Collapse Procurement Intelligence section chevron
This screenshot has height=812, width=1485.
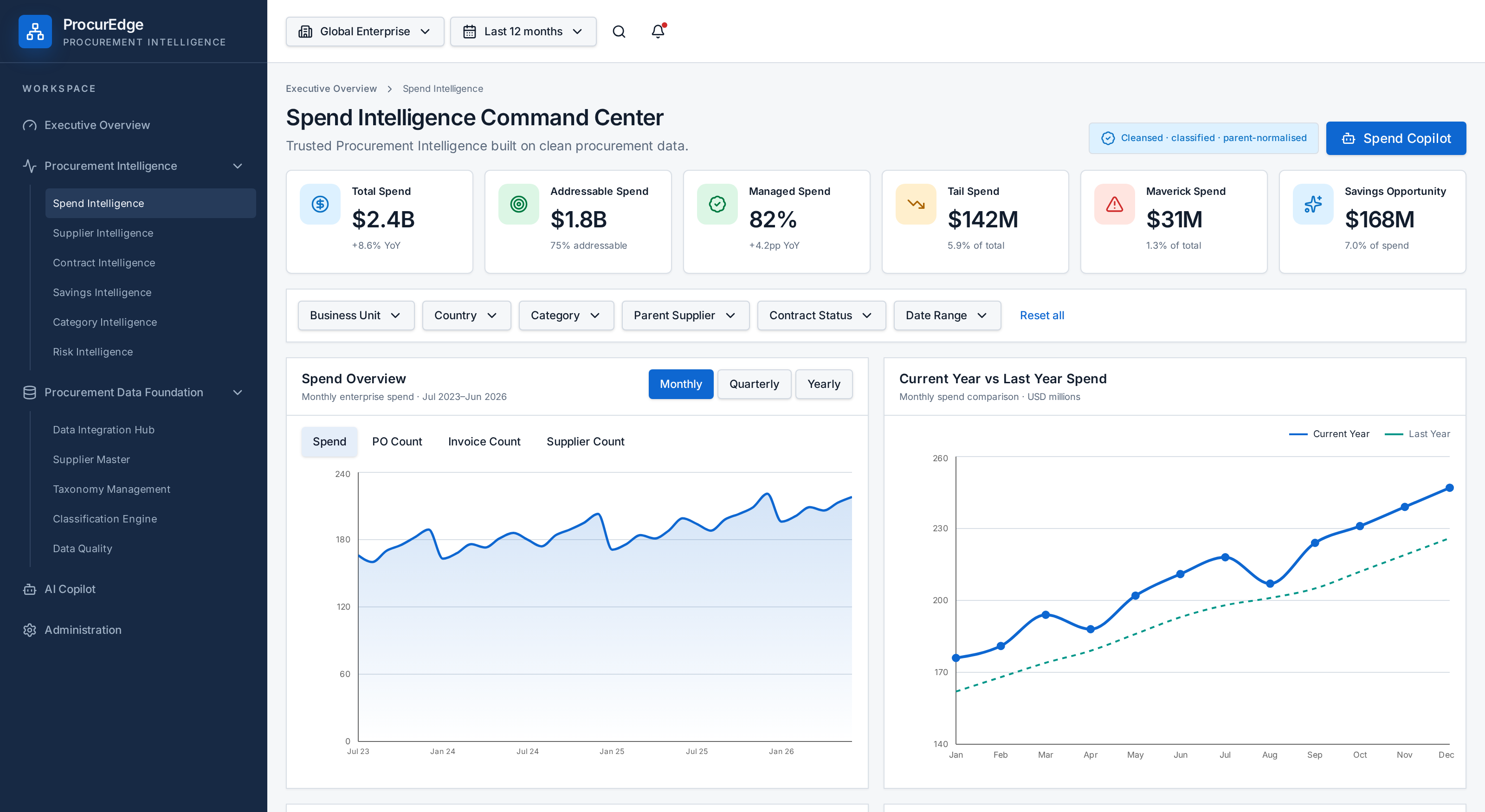pos(238,166)
